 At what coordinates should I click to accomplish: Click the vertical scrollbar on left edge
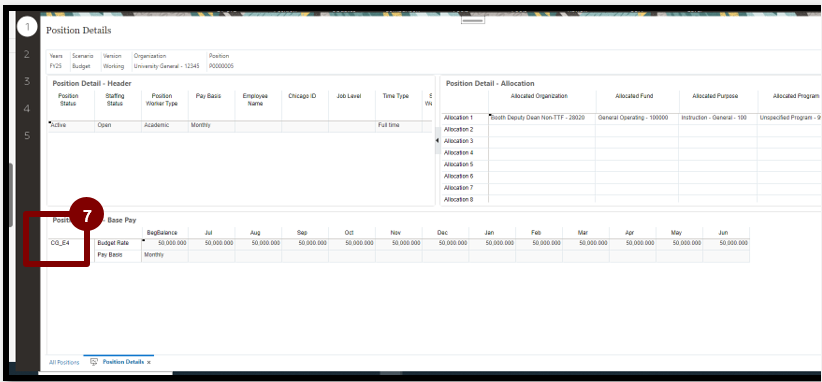pos(11,194)
